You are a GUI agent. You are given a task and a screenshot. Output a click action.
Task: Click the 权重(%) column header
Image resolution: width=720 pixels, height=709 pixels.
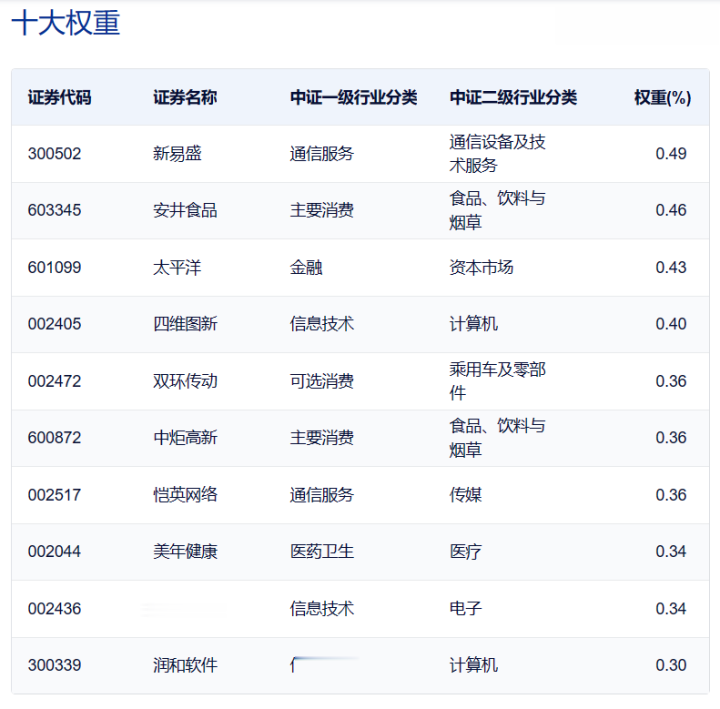(x=663, y=97)
